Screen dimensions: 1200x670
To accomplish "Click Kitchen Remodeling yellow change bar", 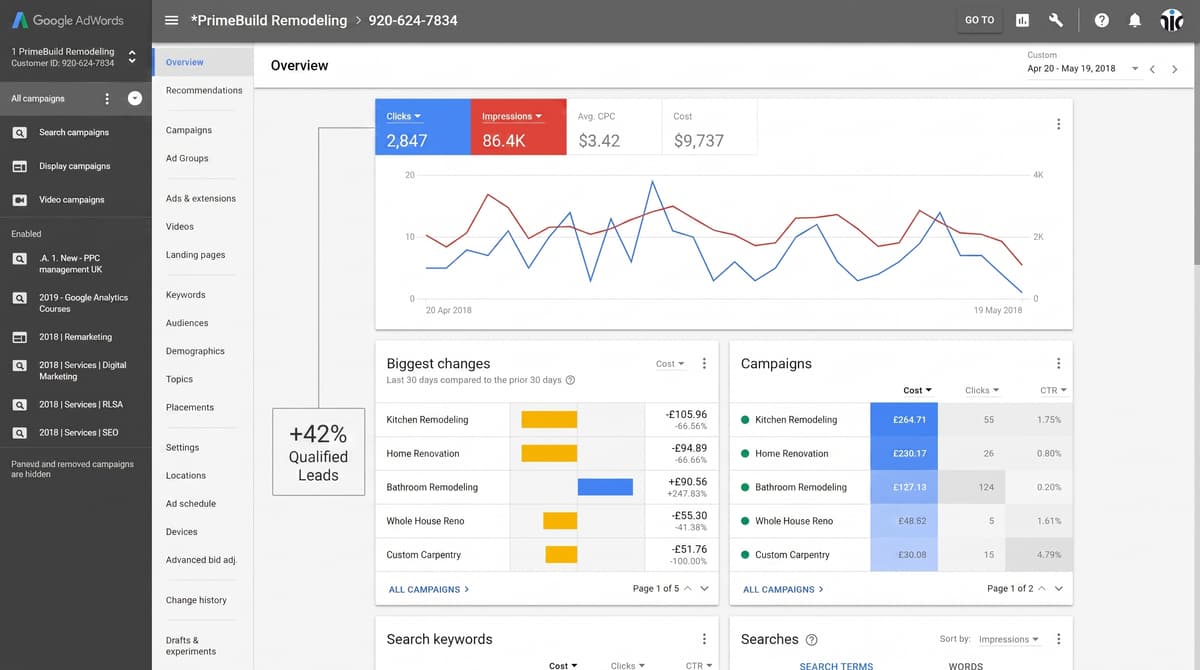I will coord(549,420).
